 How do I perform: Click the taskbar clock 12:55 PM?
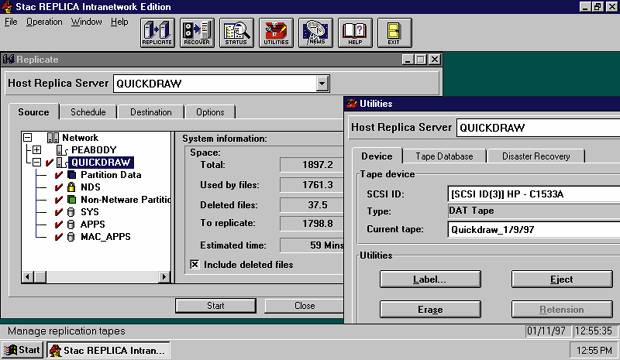(x=594, y=350)
